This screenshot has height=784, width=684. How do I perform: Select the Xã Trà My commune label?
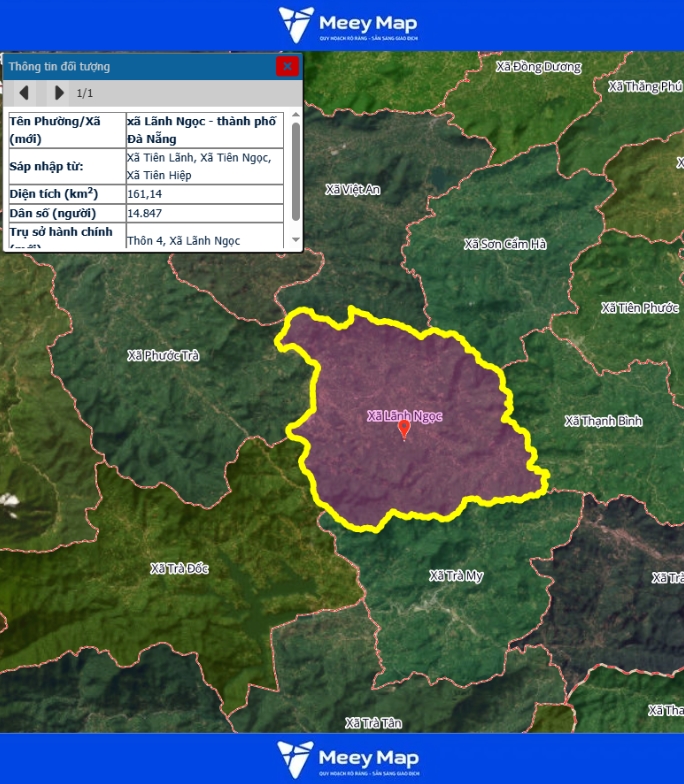pyautogui.click(x=456, y=576)
